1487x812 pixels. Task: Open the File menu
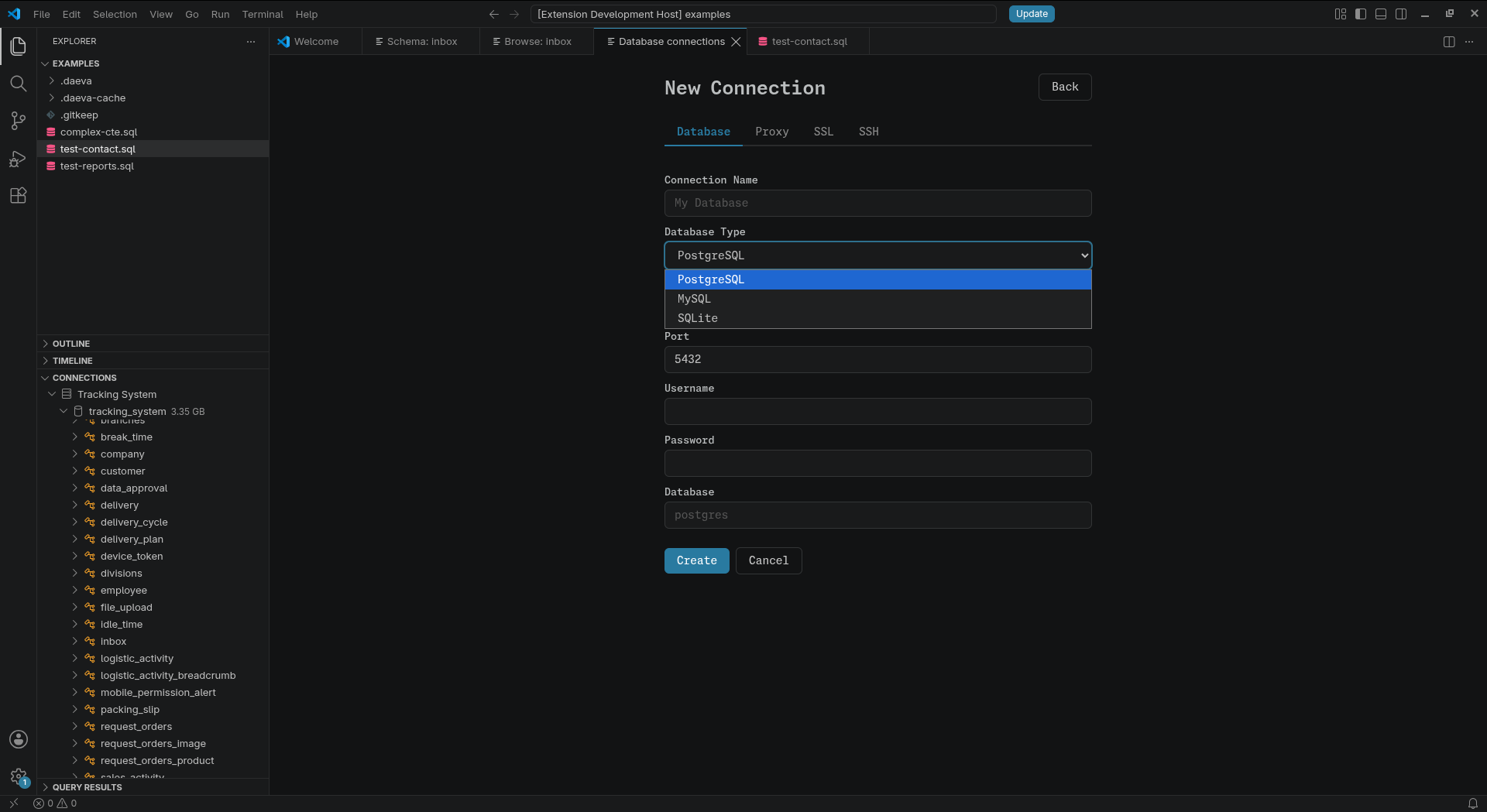(42, 14)
